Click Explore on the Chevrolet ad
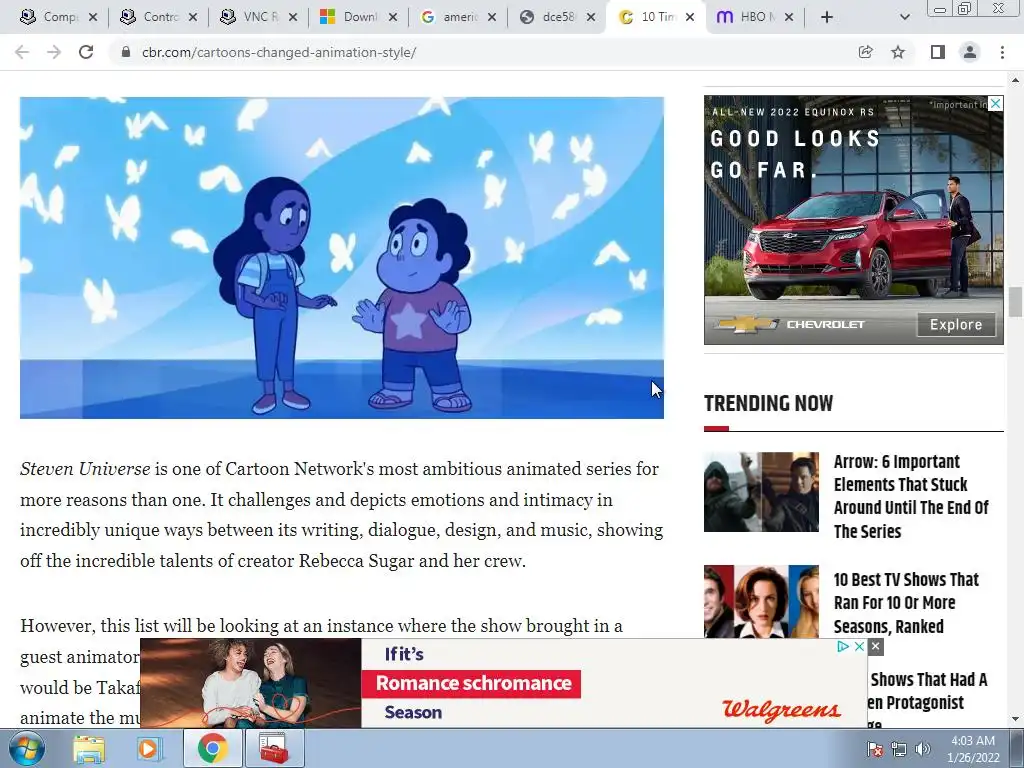 point(956,325)
